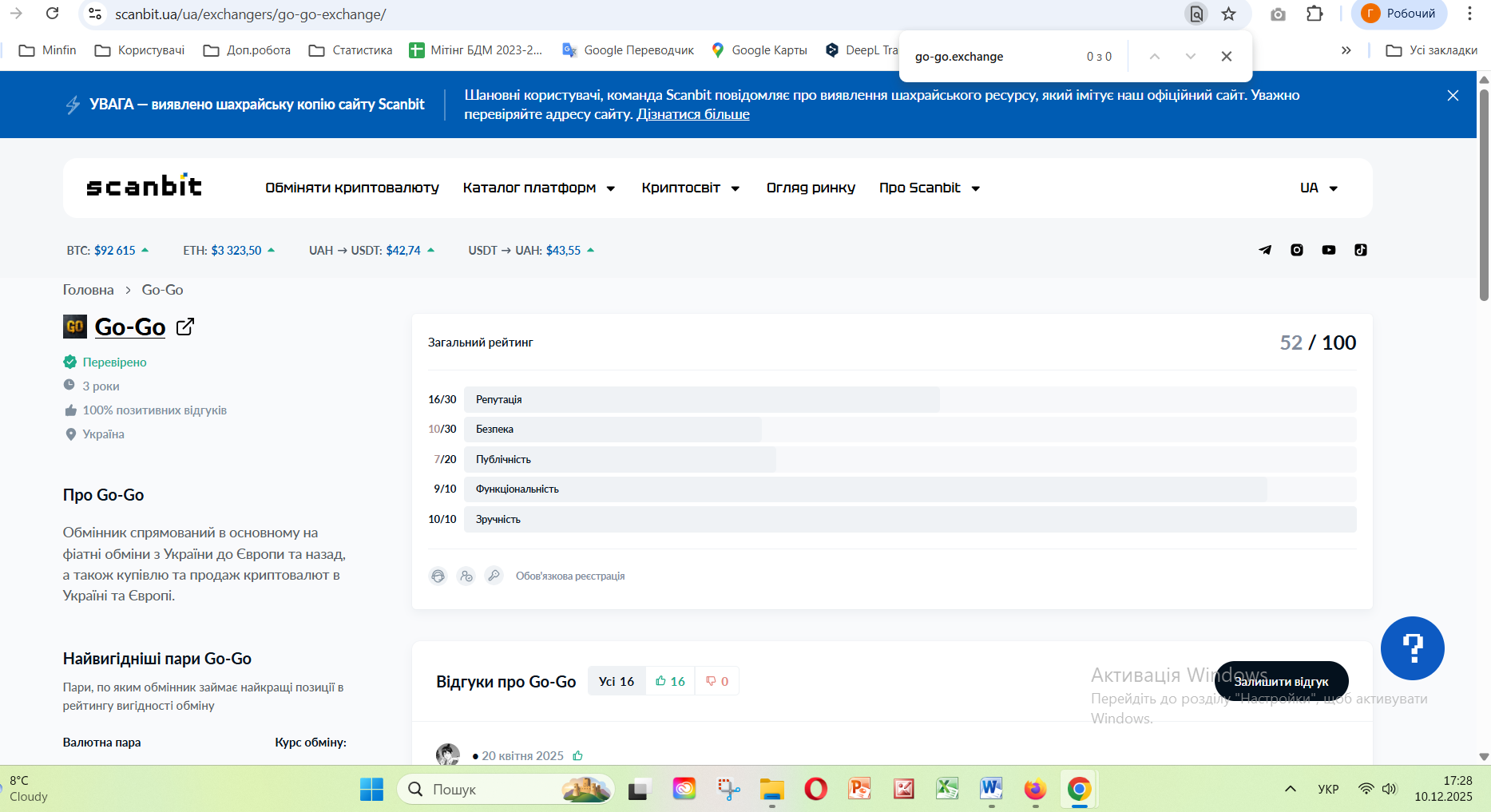Image resolution: width=1491 pixels, height=812 pixels.
Task: Click the external link icon beside Go-Go
Action: tap(185, 327)
